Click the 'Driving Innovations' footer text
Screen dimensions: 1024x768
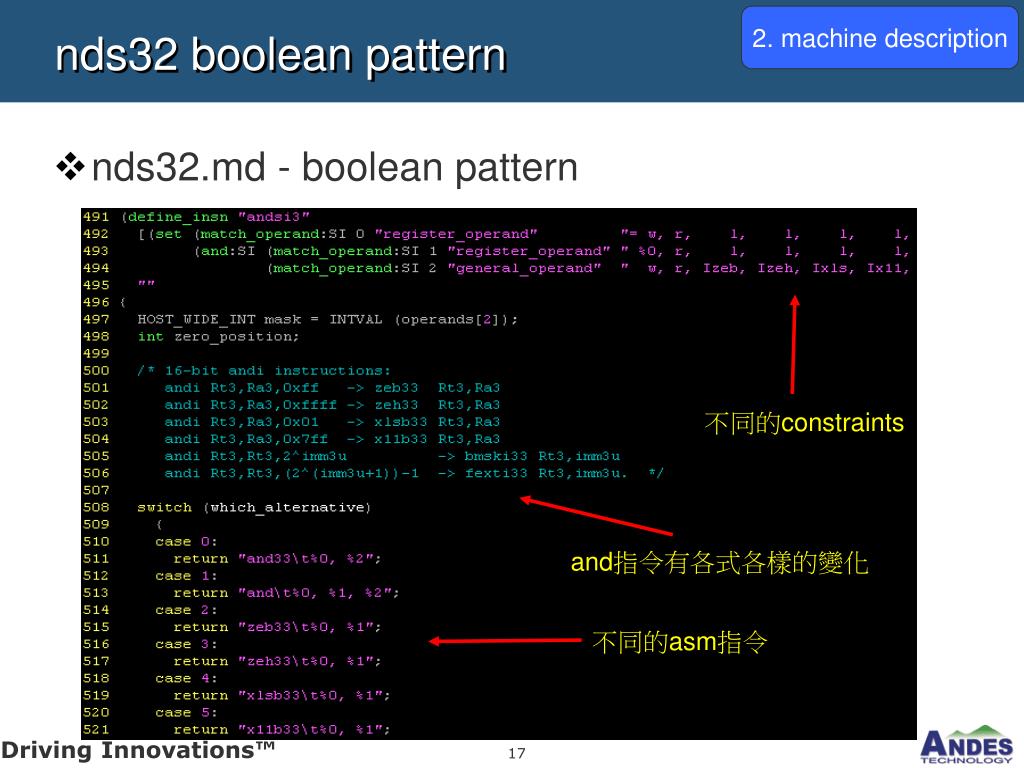tap(138, 750)
